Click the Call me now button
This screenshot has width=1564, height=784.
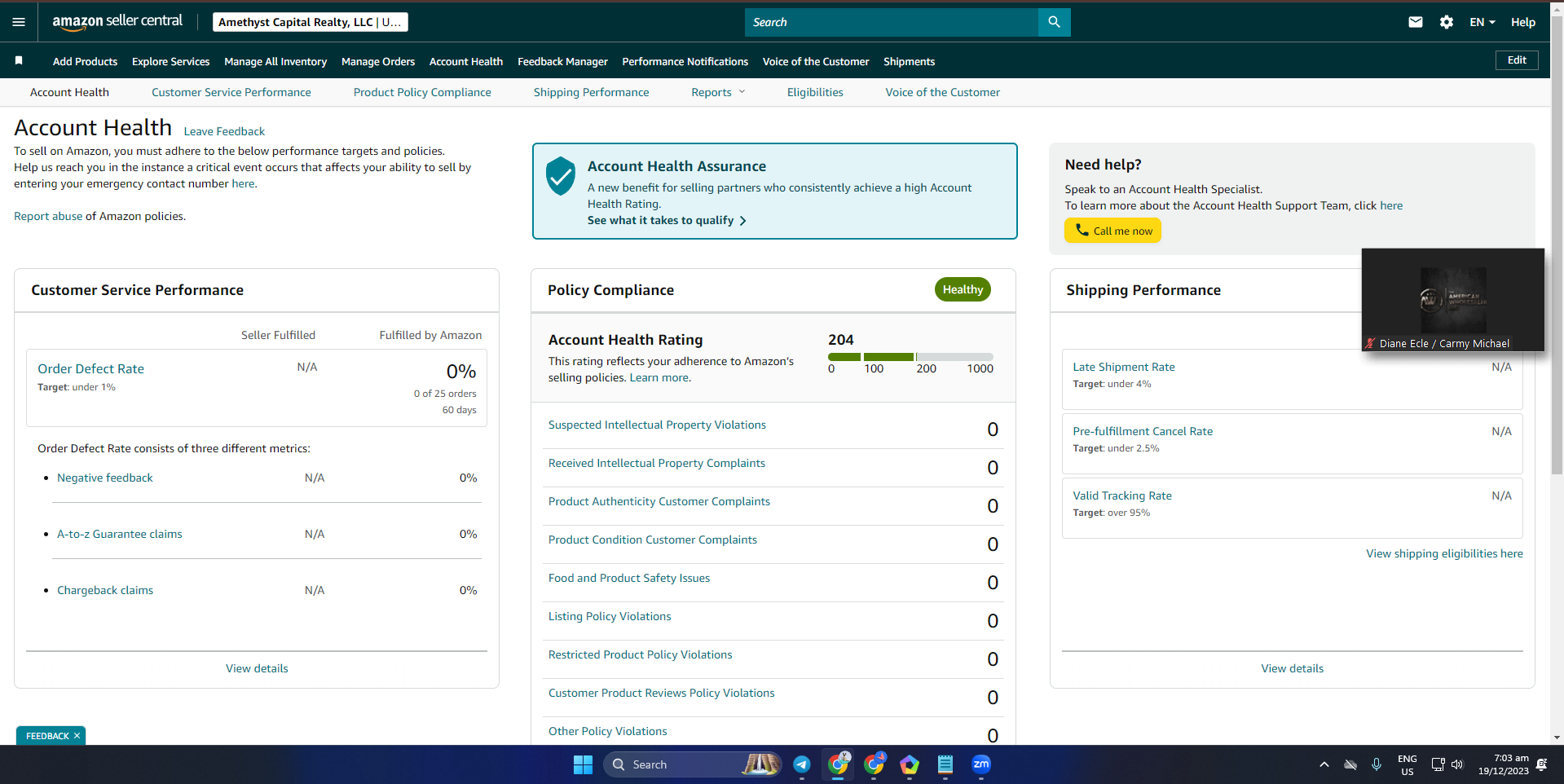click(x=1112, y=231)
